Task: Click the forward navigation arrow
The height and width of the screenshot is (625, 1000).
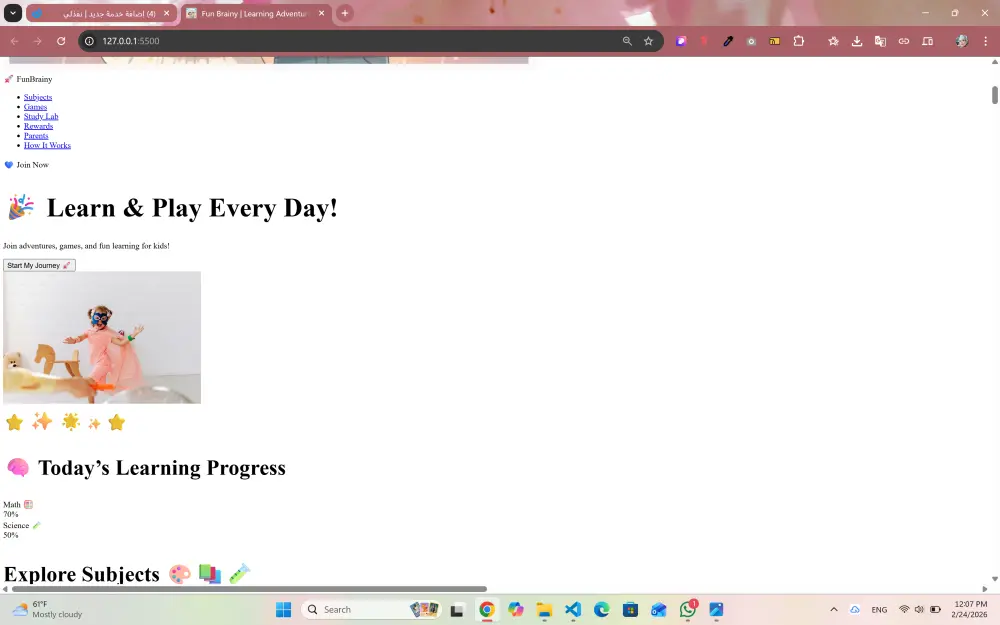Action: 38,41
